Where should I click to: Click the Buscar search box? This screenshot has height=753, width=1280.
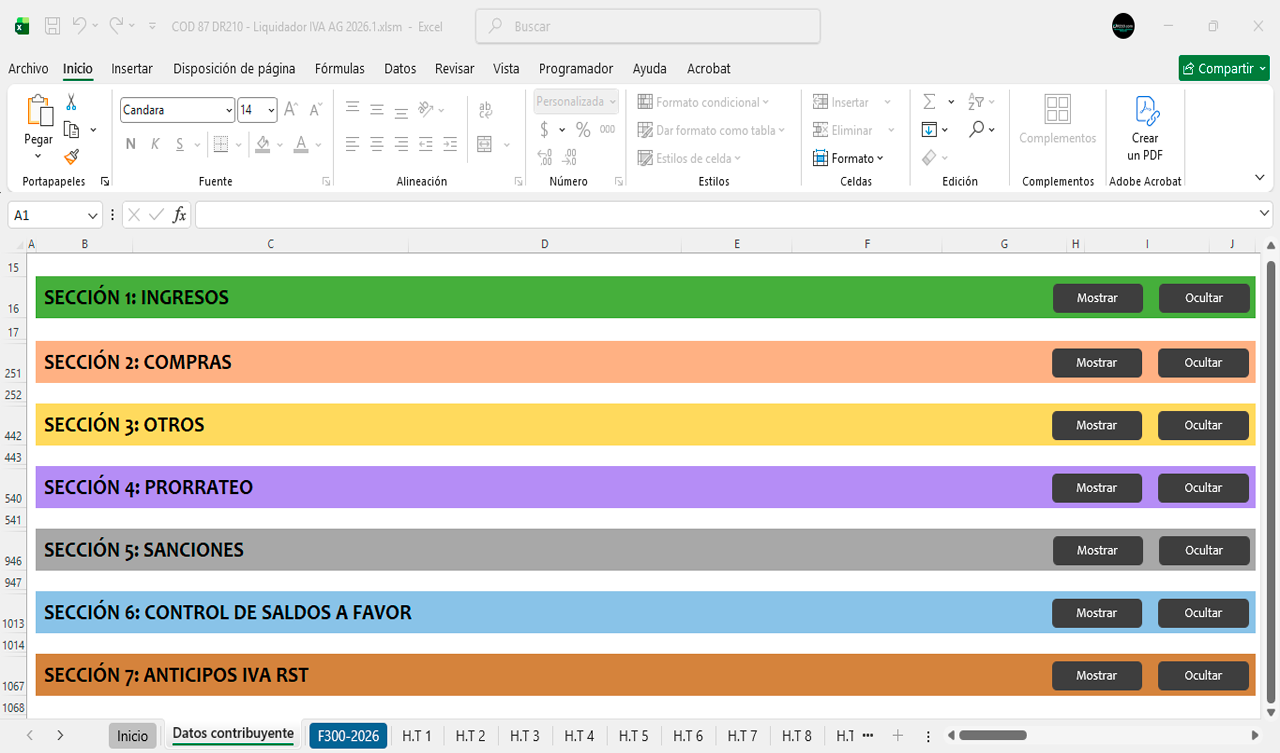pos(648,27)
